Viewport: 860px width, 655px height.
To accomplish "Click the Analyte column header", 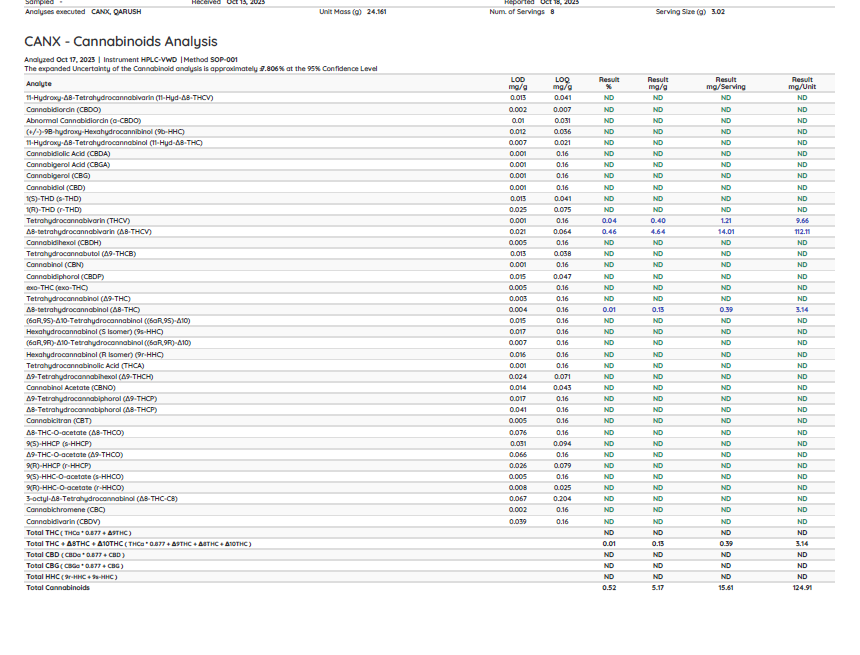I will click(39, 84).
